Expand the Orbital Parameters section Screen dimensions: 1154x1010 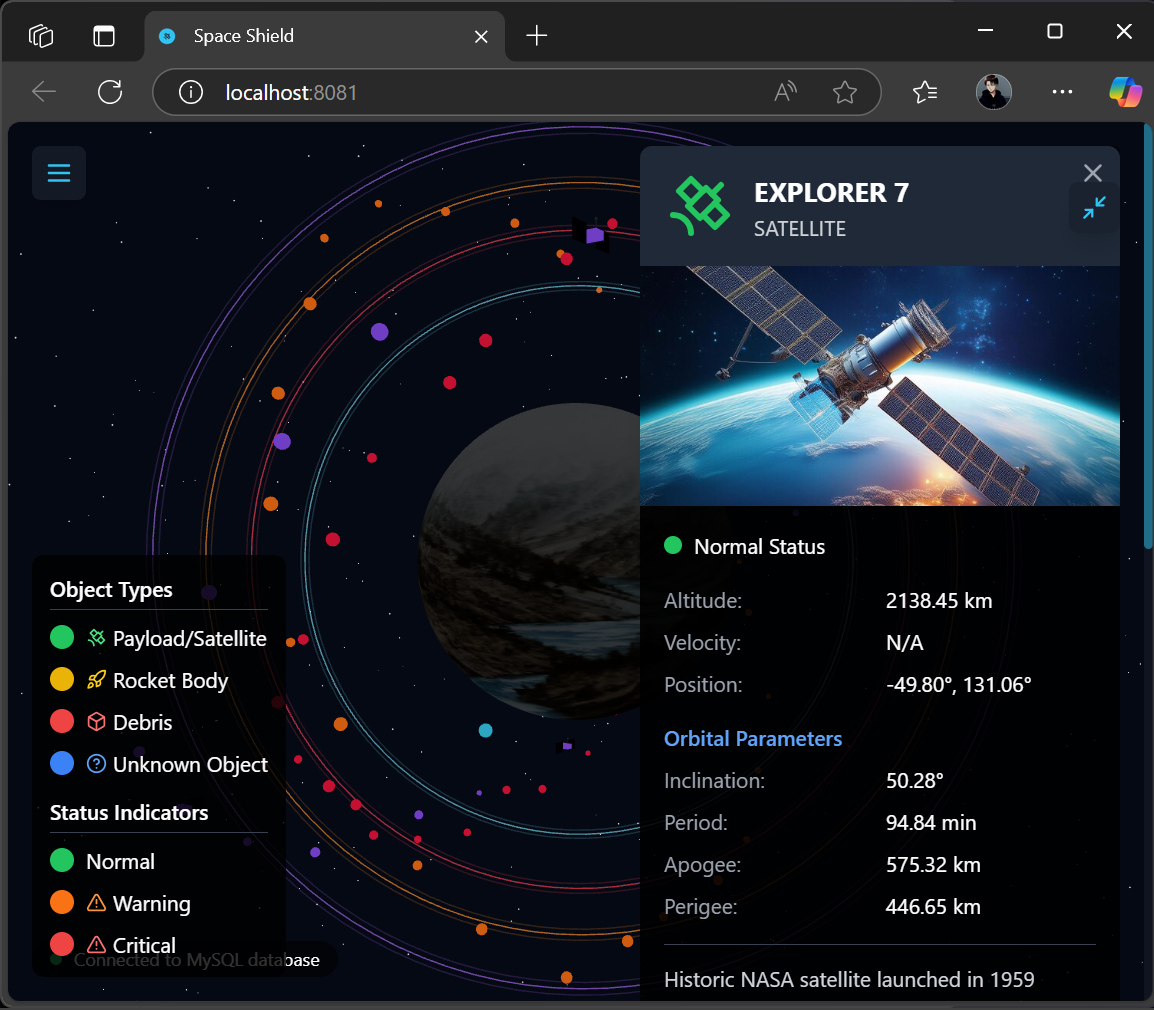[x=753, y=738]
